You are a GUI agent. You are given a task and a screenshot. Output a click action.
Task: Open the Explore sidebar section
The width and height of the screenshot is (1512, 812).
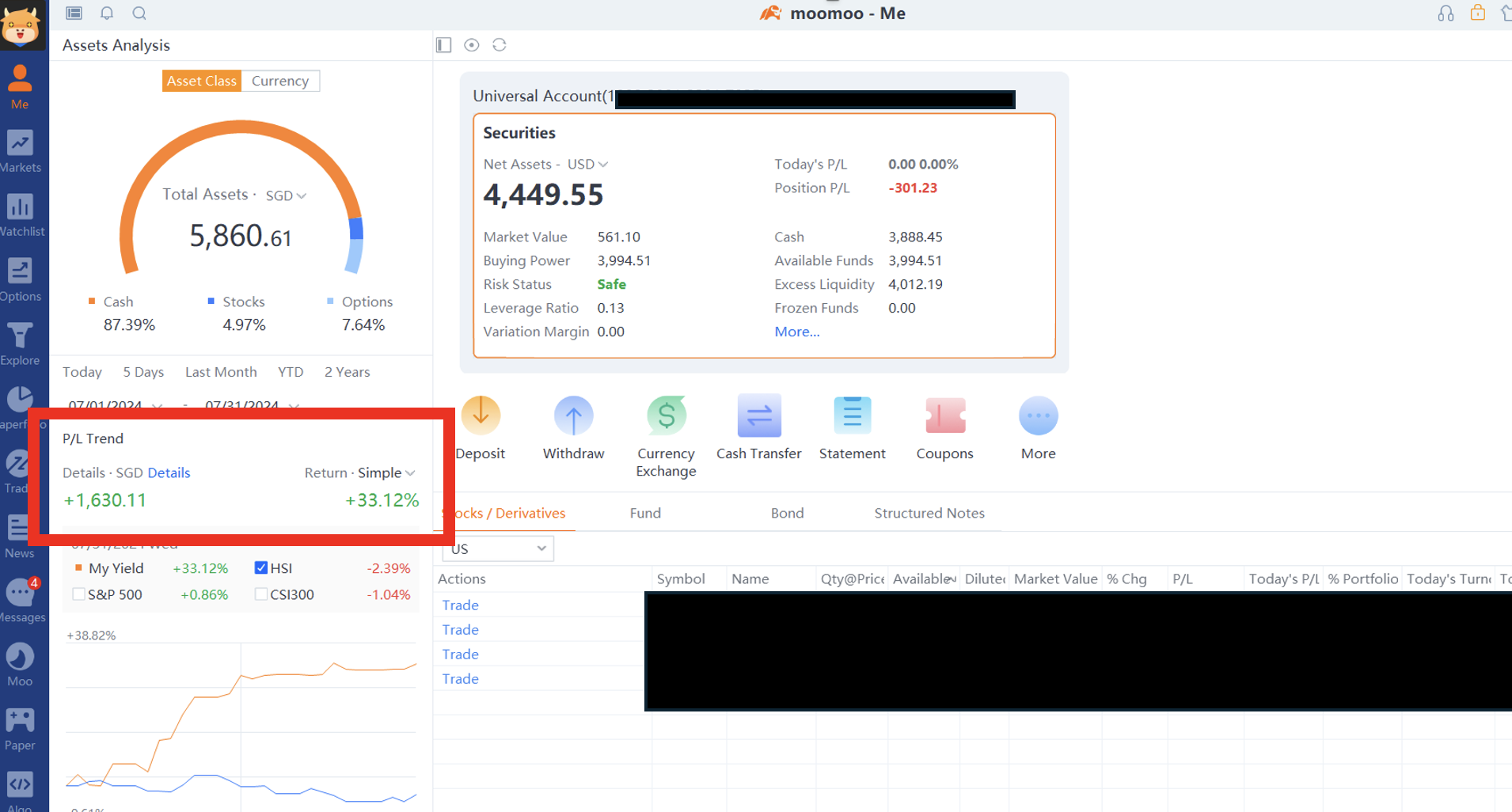(20, 343)
